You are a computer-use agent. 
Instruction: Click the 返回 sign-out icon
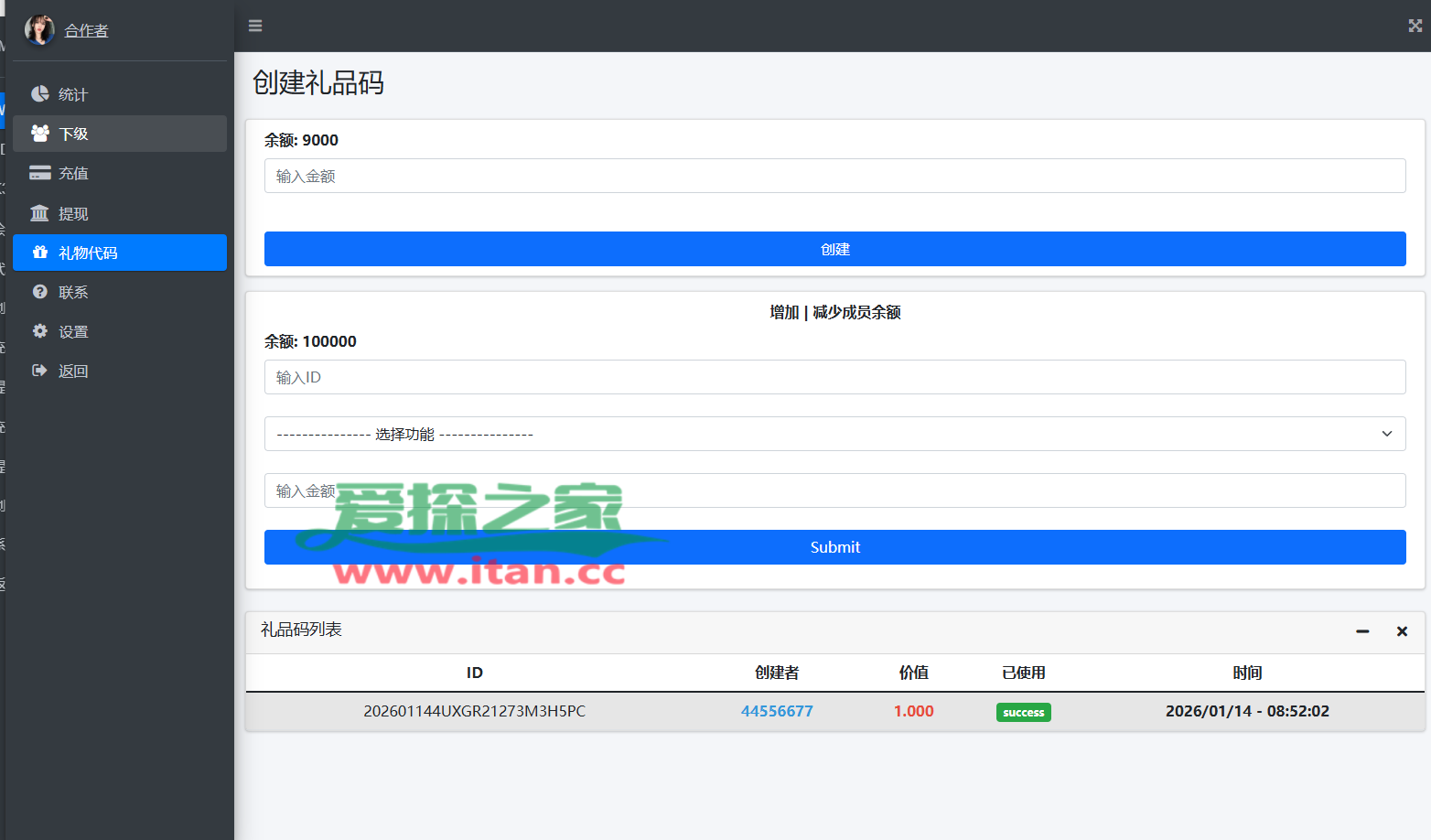39,371
